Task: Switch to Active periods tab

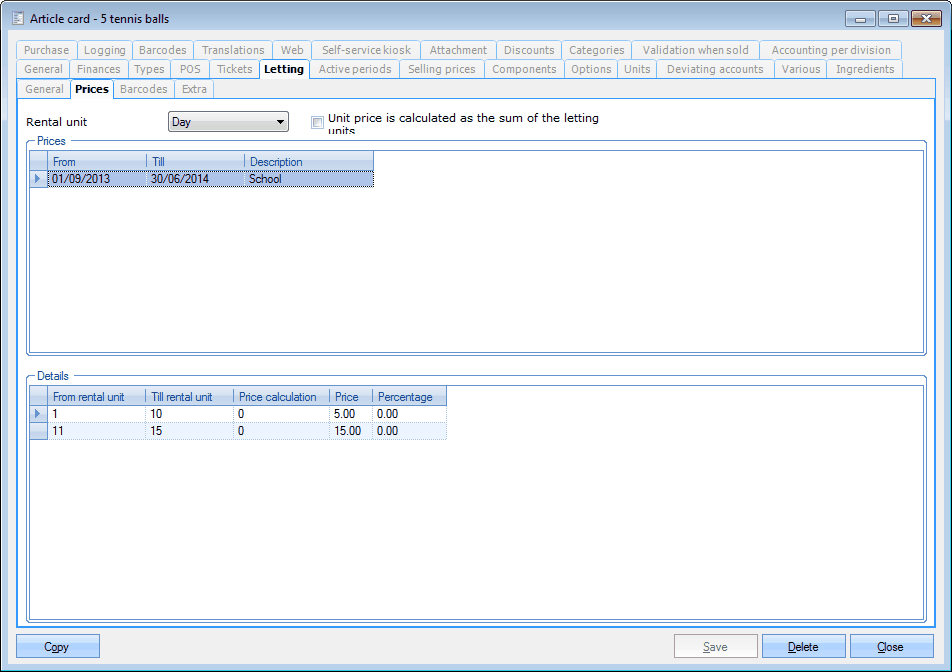Action: (354, 69)
